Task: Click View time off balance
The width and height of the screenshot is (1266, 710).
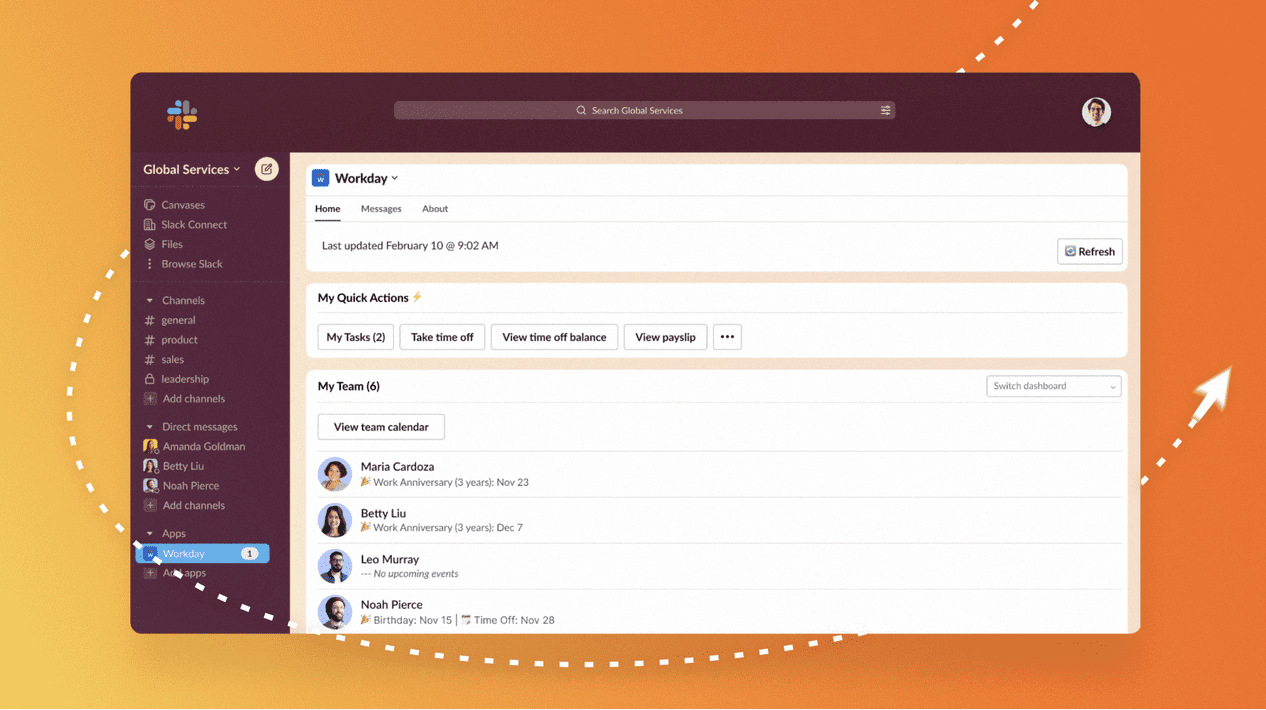Action: pos(554,337)
